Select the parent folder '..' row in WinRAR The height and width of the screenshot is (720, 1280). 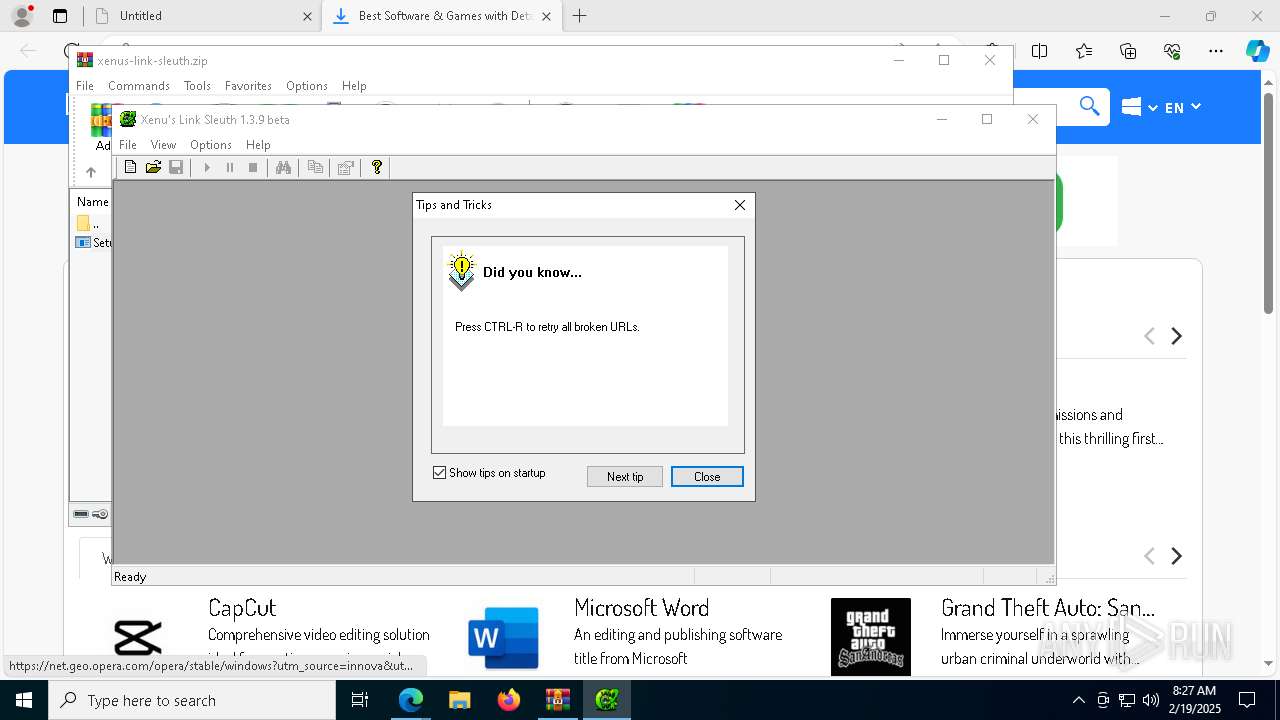pos(92,223)
